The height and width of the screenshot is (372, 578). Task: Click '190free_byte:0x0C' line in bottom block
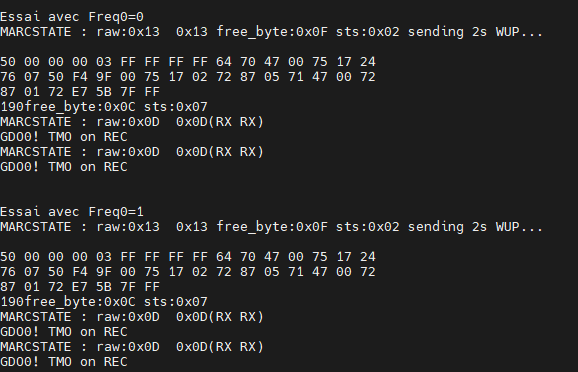coord(104,302)
